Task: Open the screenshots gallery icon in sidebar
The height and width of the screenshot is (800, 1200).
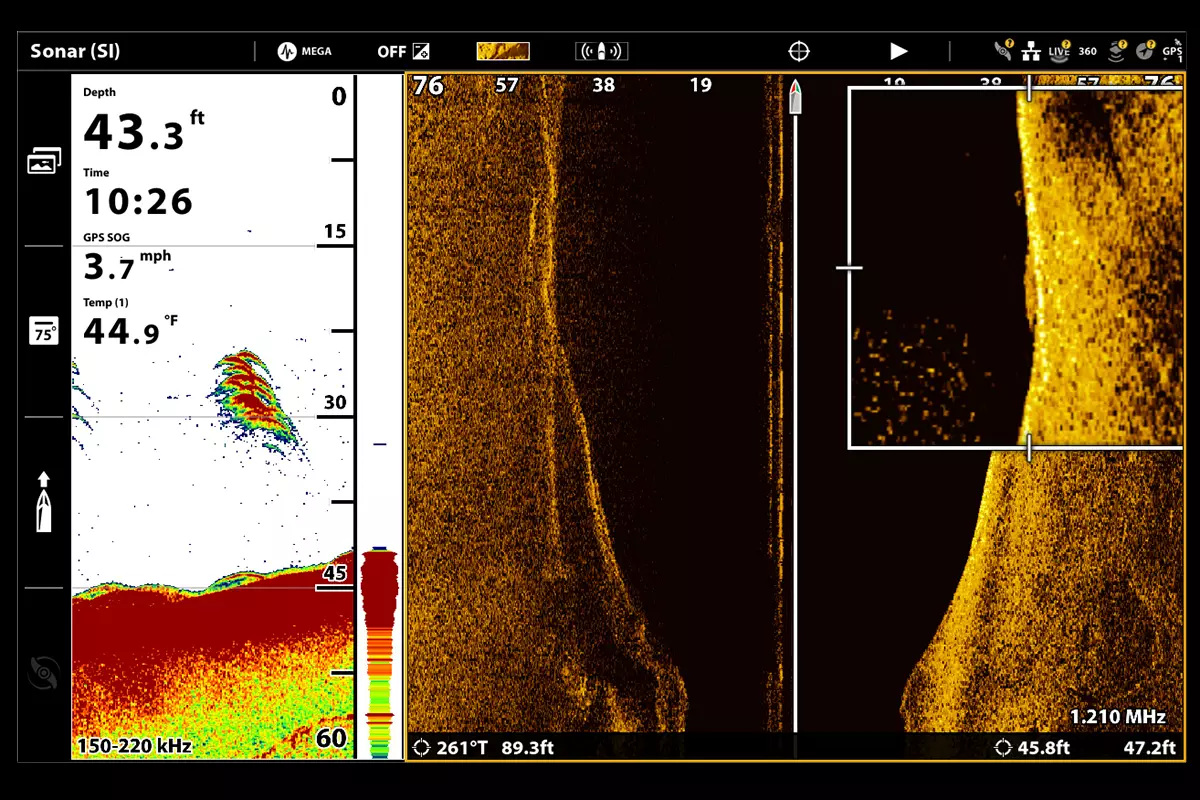Action: [x=44, y=160]
